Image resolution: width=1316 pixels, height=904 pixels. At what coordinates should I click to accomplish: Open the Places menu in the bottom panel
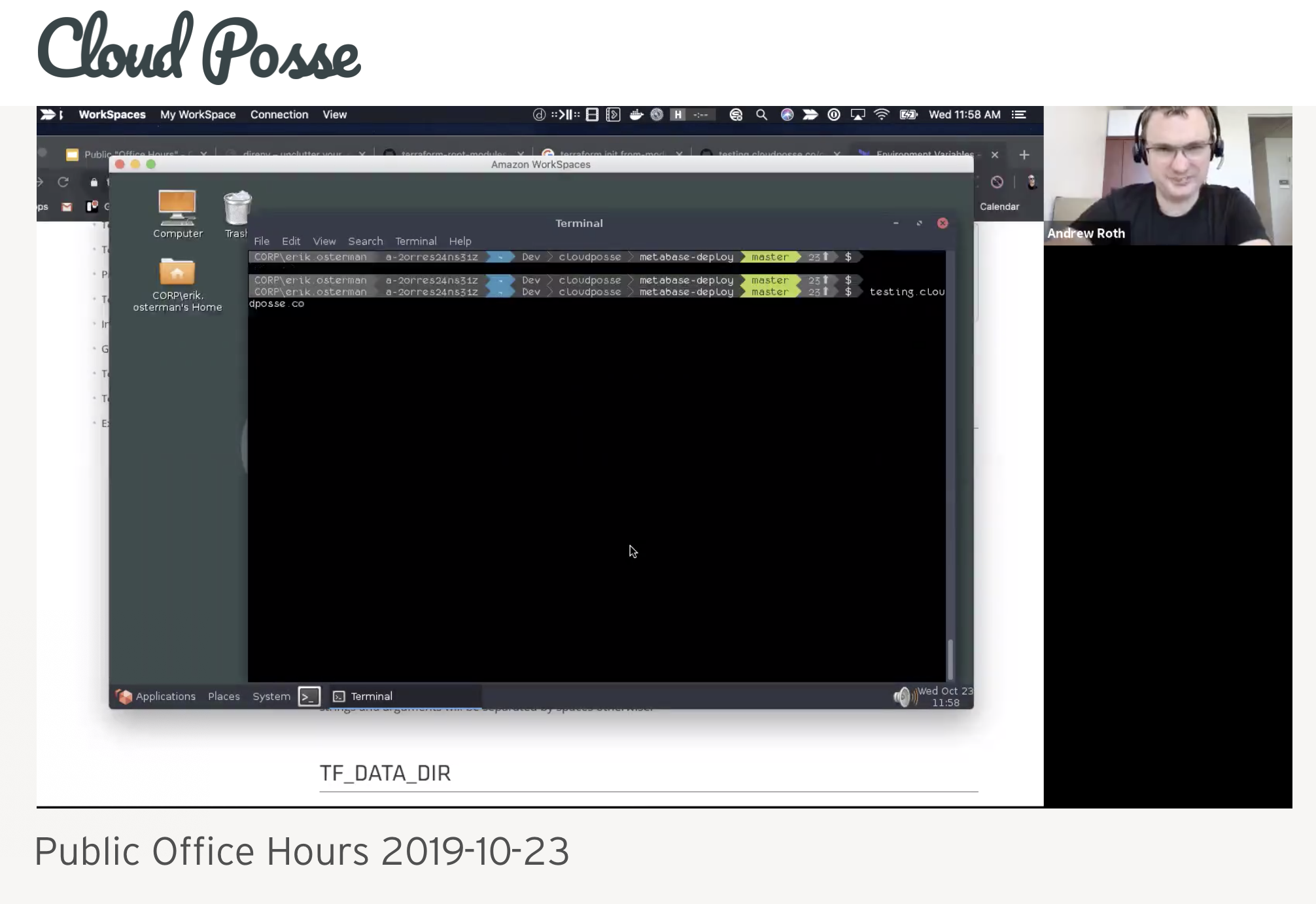[224, 696]
